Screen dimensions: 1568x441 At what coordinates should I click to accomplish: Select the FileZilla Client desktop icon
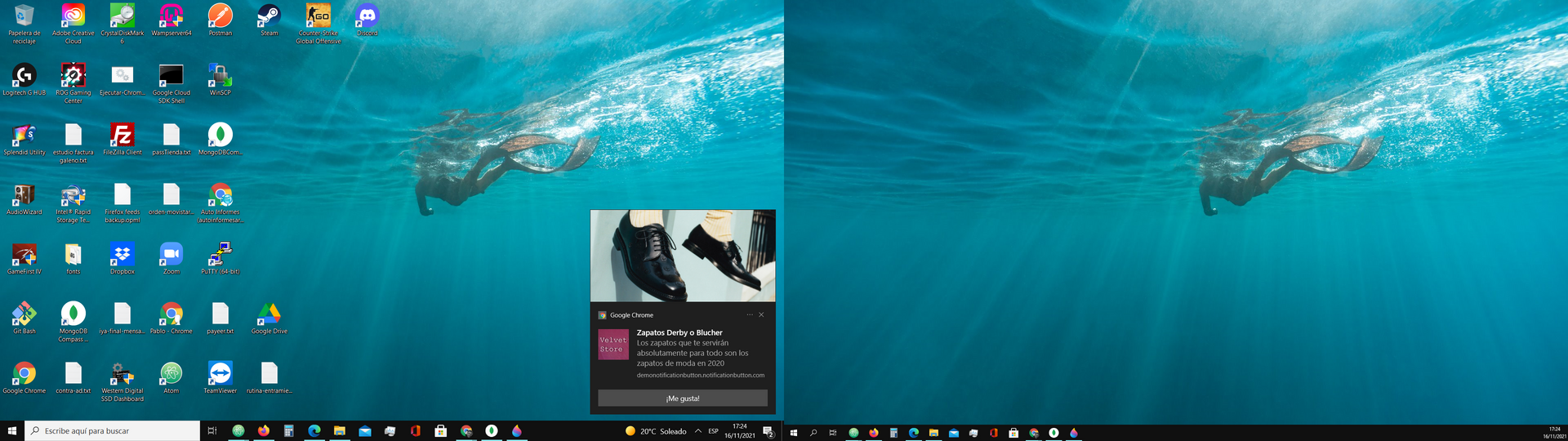122,138
